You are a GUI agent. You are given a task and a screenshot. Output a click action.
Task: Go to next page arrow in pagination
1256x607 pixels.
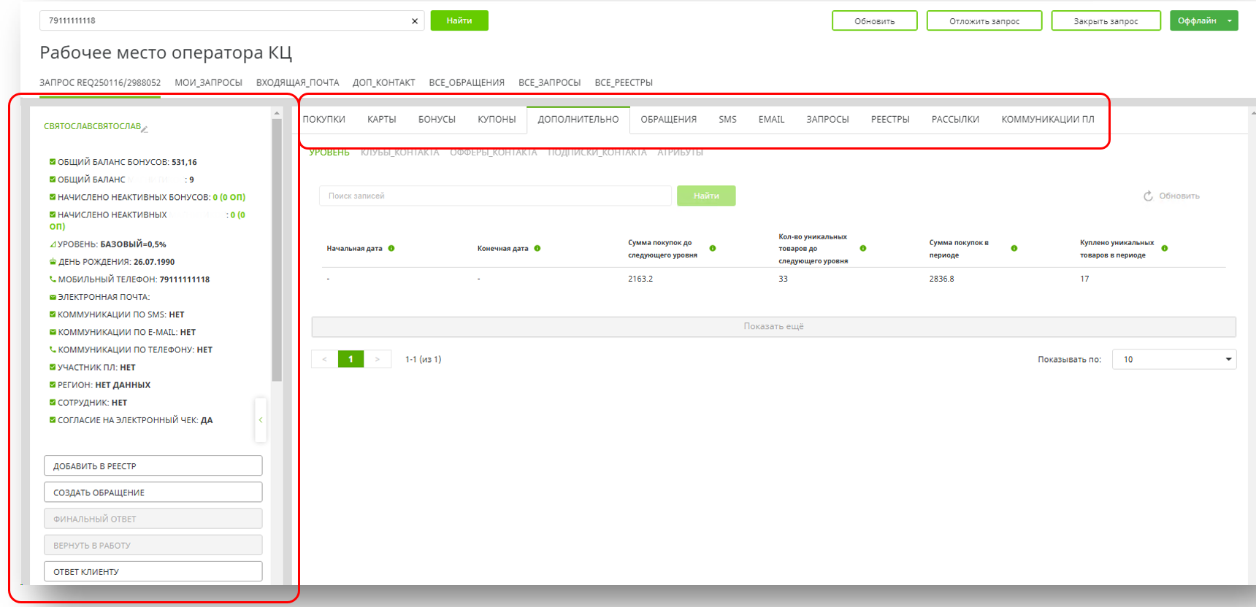[x=377, y=359]
